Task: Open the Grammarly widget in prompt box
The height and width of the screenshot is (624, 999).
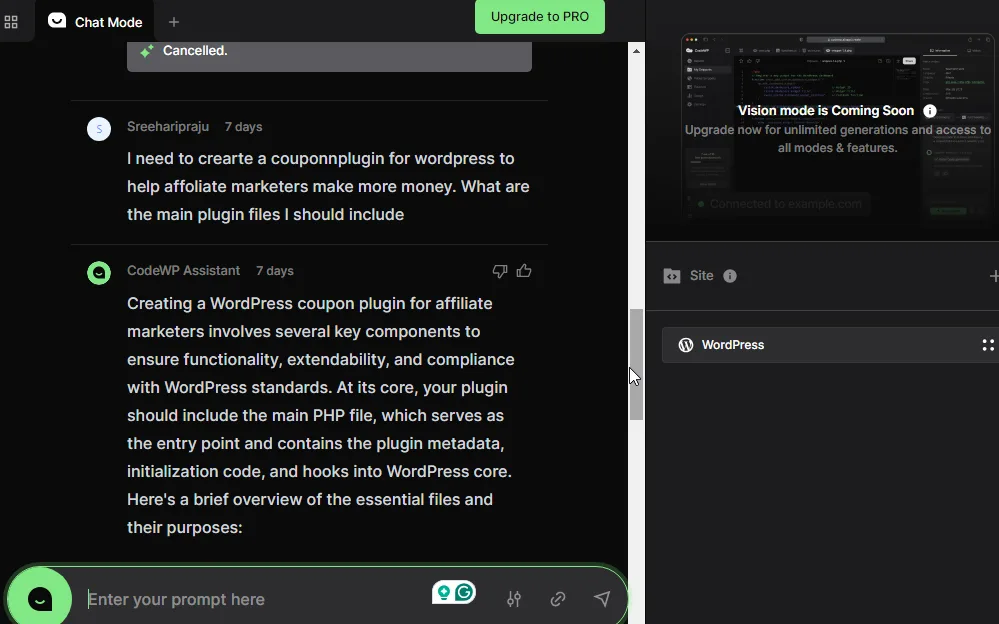Action: pos(454,593)
